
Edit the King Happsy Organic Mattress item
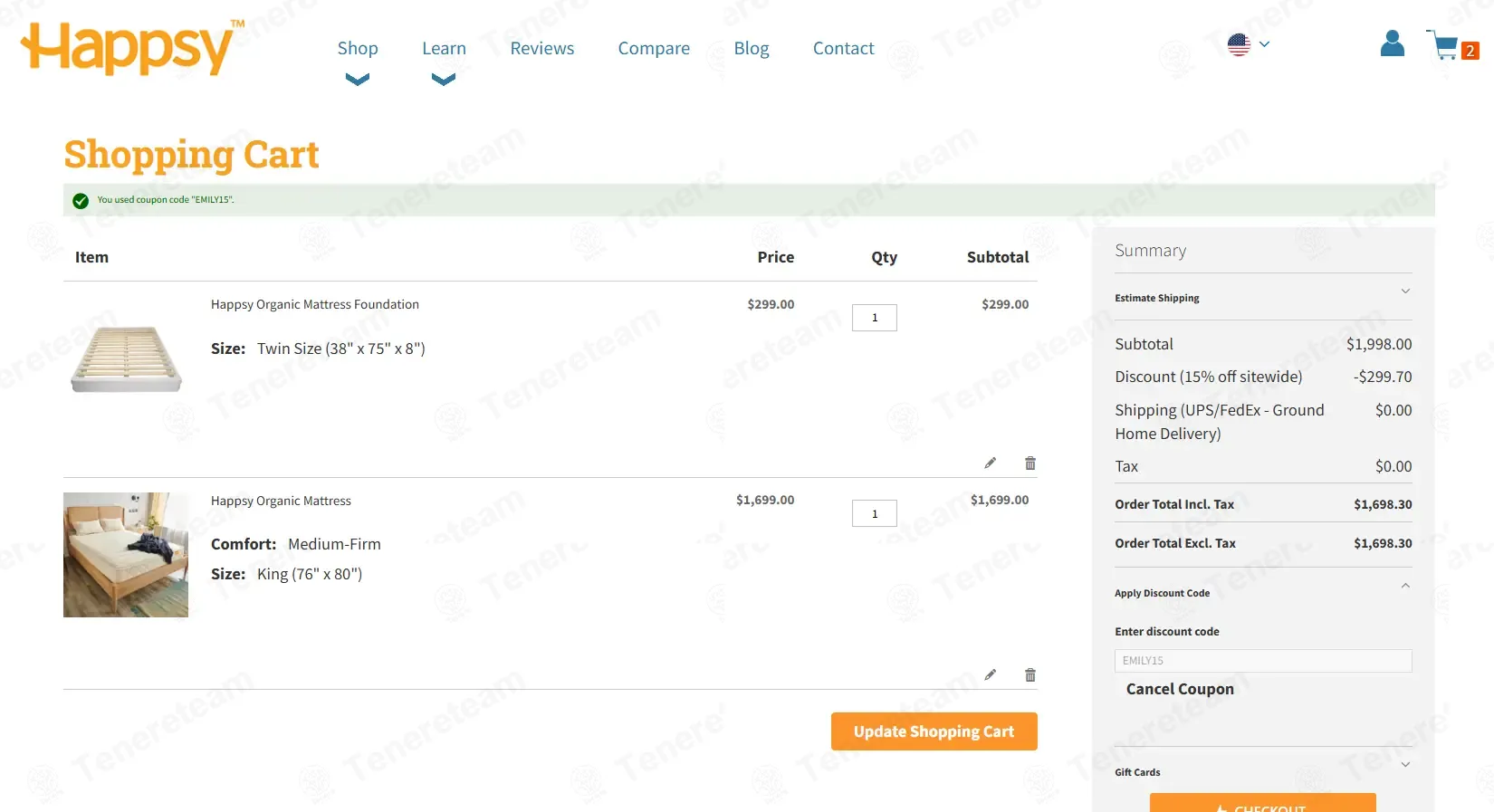(x=990, y=675)
